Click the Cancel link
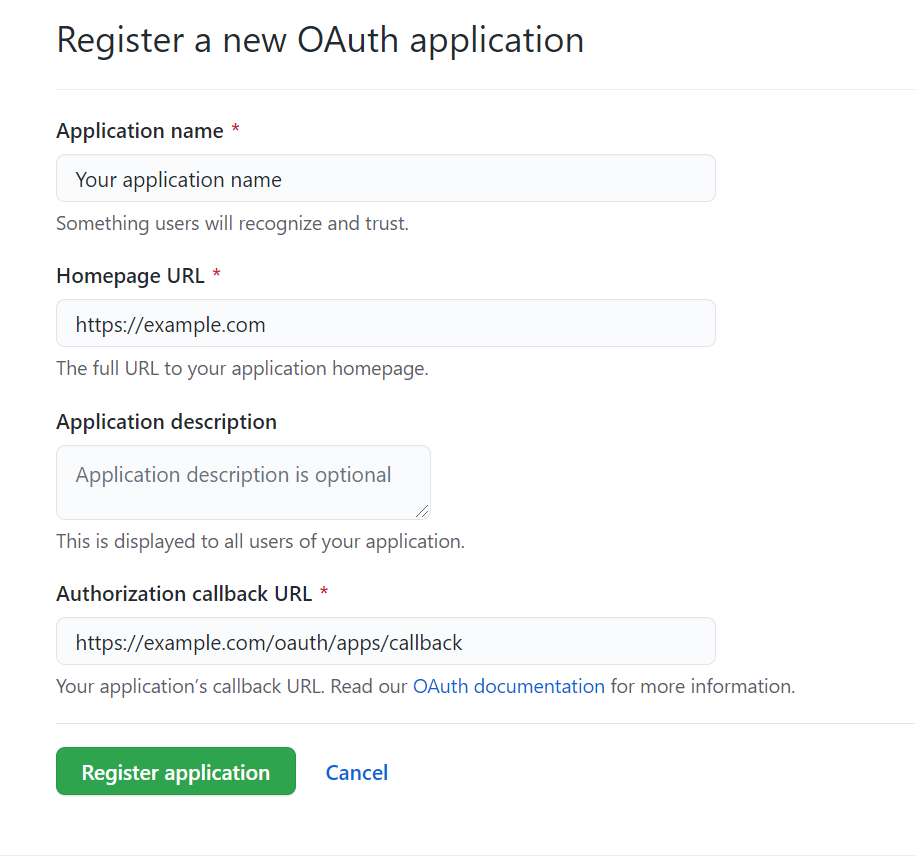 tap(356, 771)
